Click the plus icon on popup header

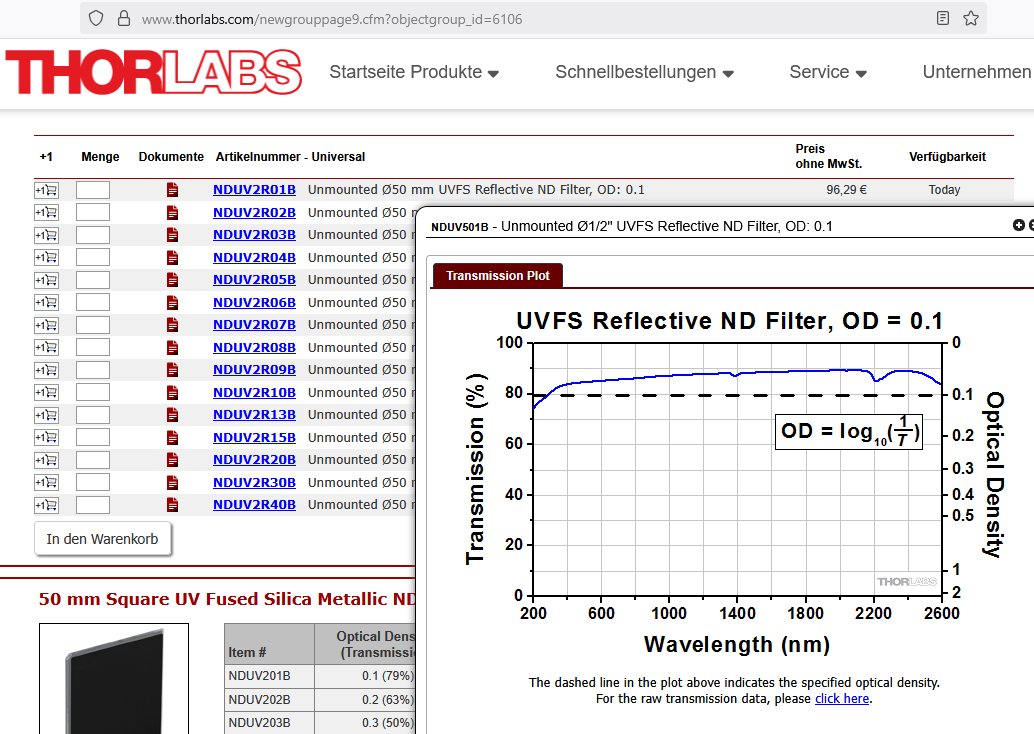click(1018, 226)
